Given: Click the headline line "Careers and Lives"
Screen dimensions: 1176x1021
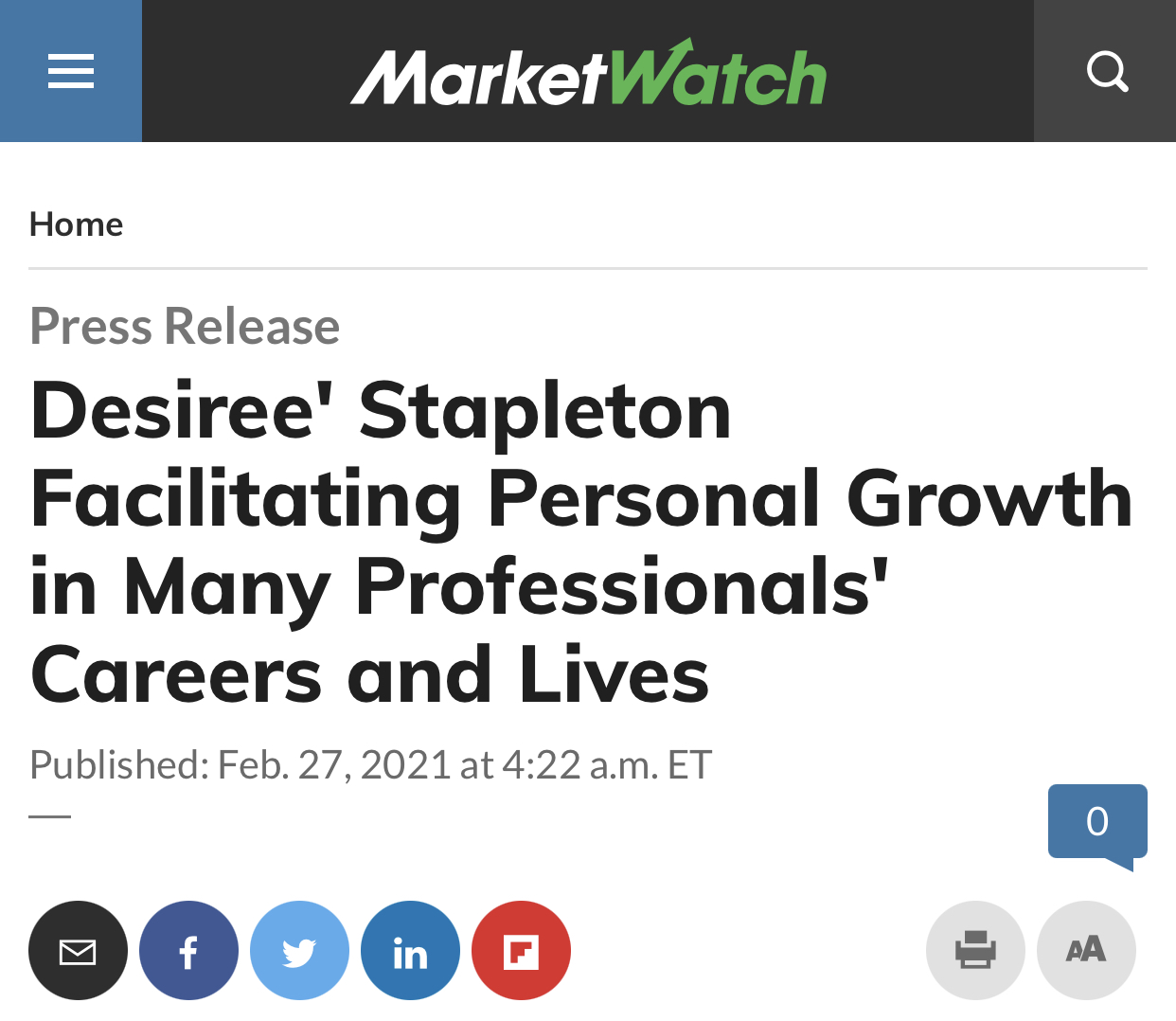Looking at the screenshot, I should point(369,675).
